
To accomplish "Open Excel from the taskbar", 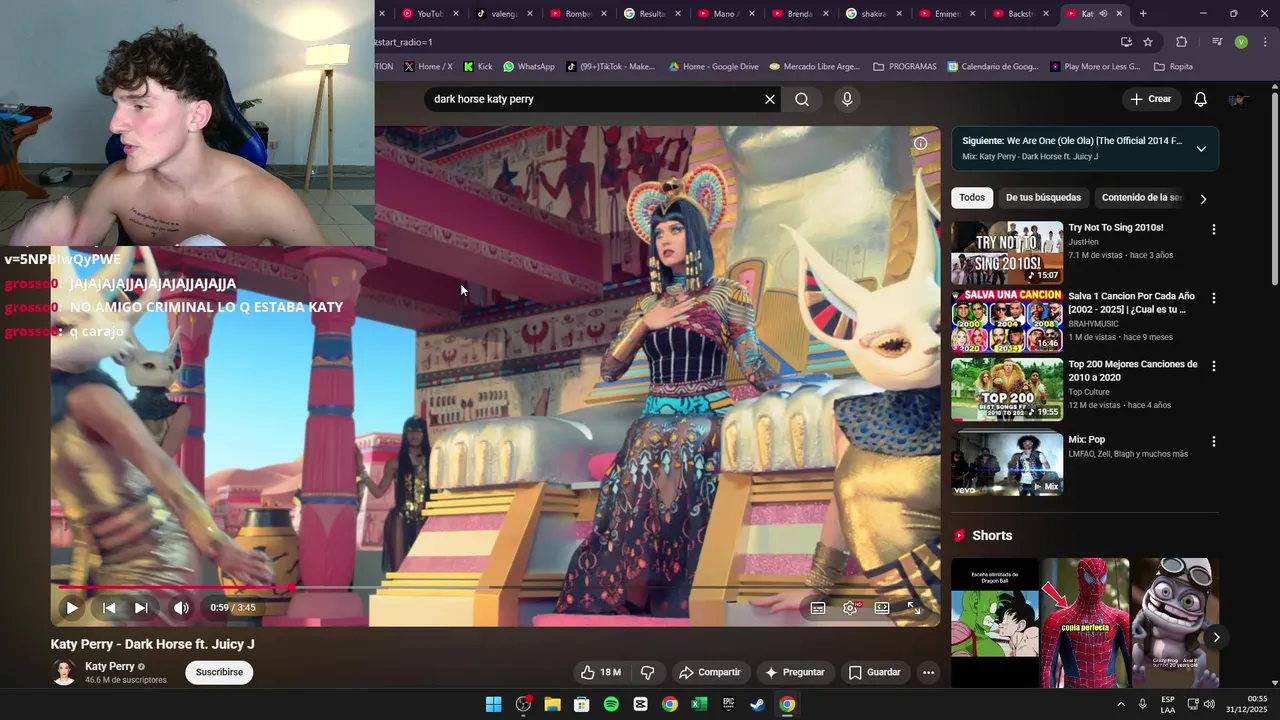I will (x=699, y=704).
